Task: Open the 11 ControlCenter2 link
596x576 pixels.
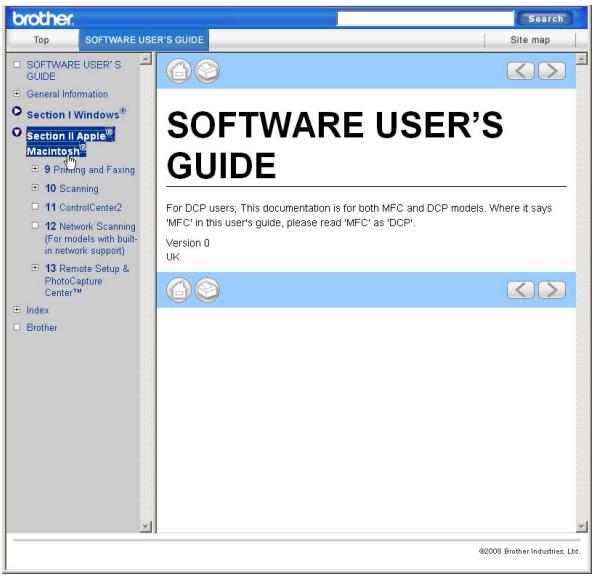Action: [83, 207]
